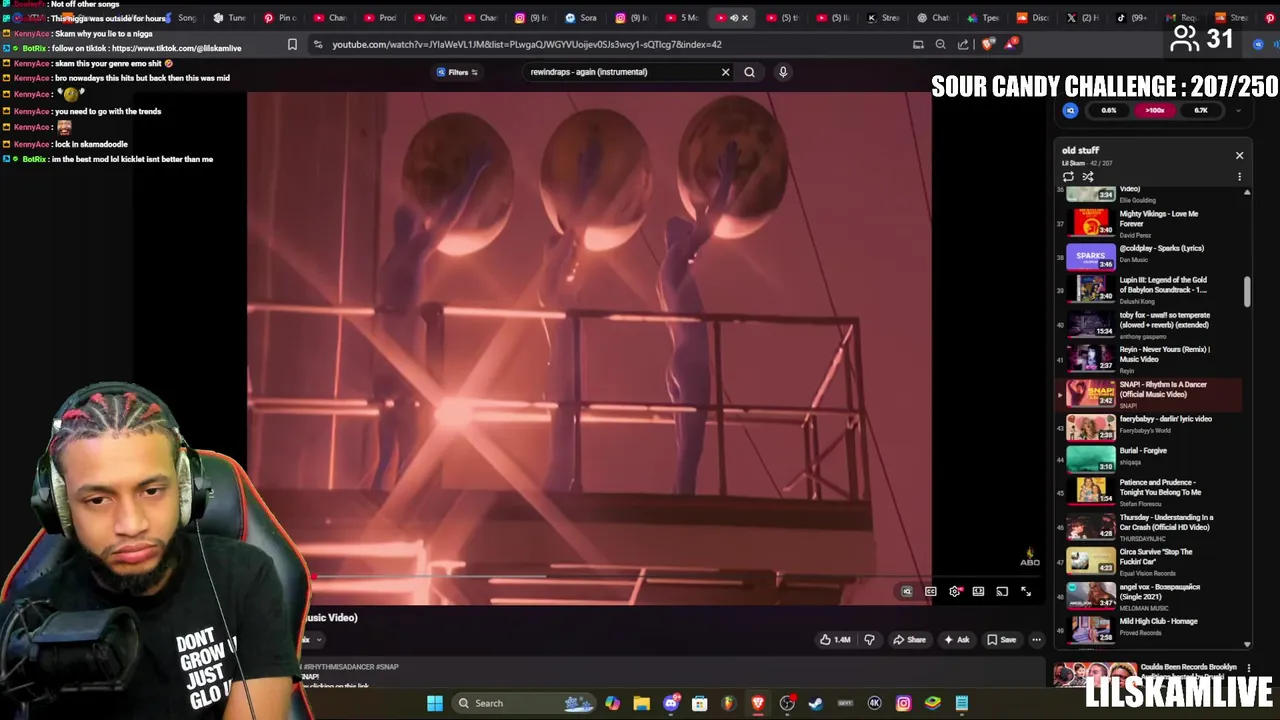Screen dimensions: 1280x720
Task: Click the share page icon in address bar
Action: 963,44
